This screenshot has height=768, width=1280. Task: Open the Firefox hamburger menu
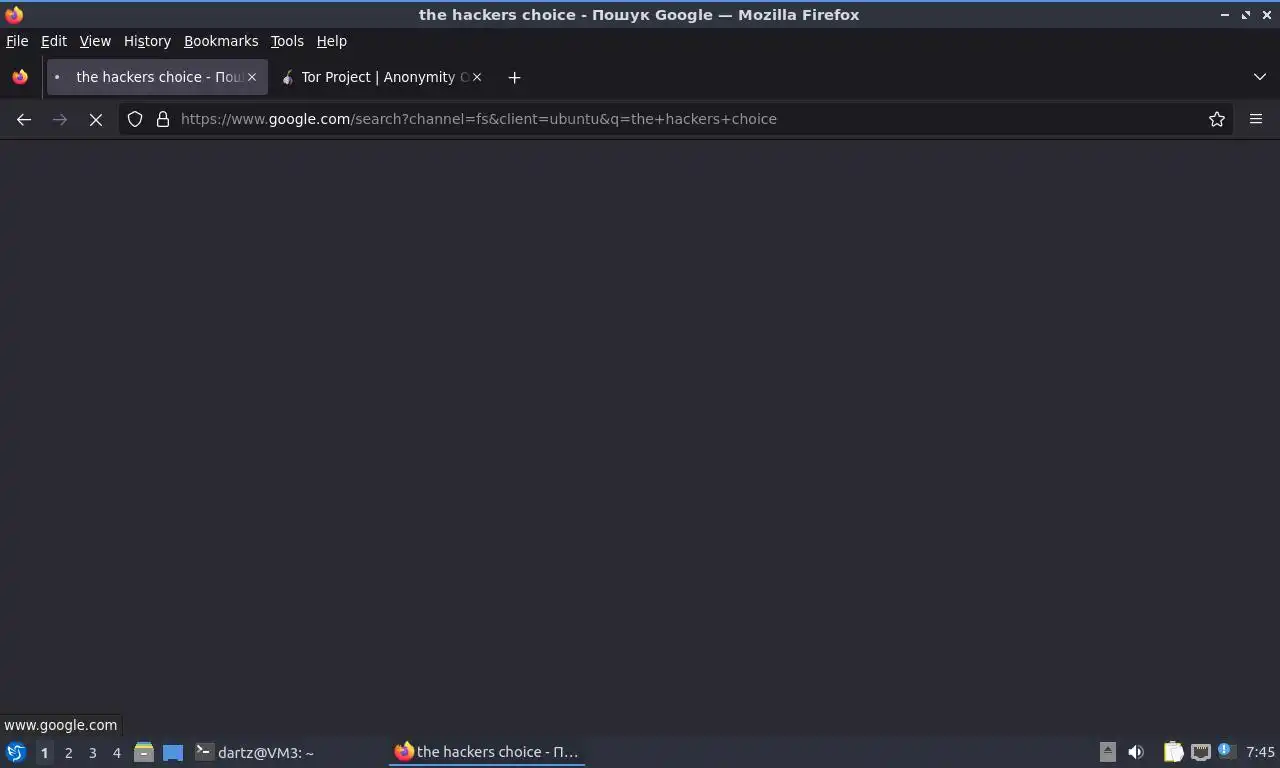(x=1256, y=119)
